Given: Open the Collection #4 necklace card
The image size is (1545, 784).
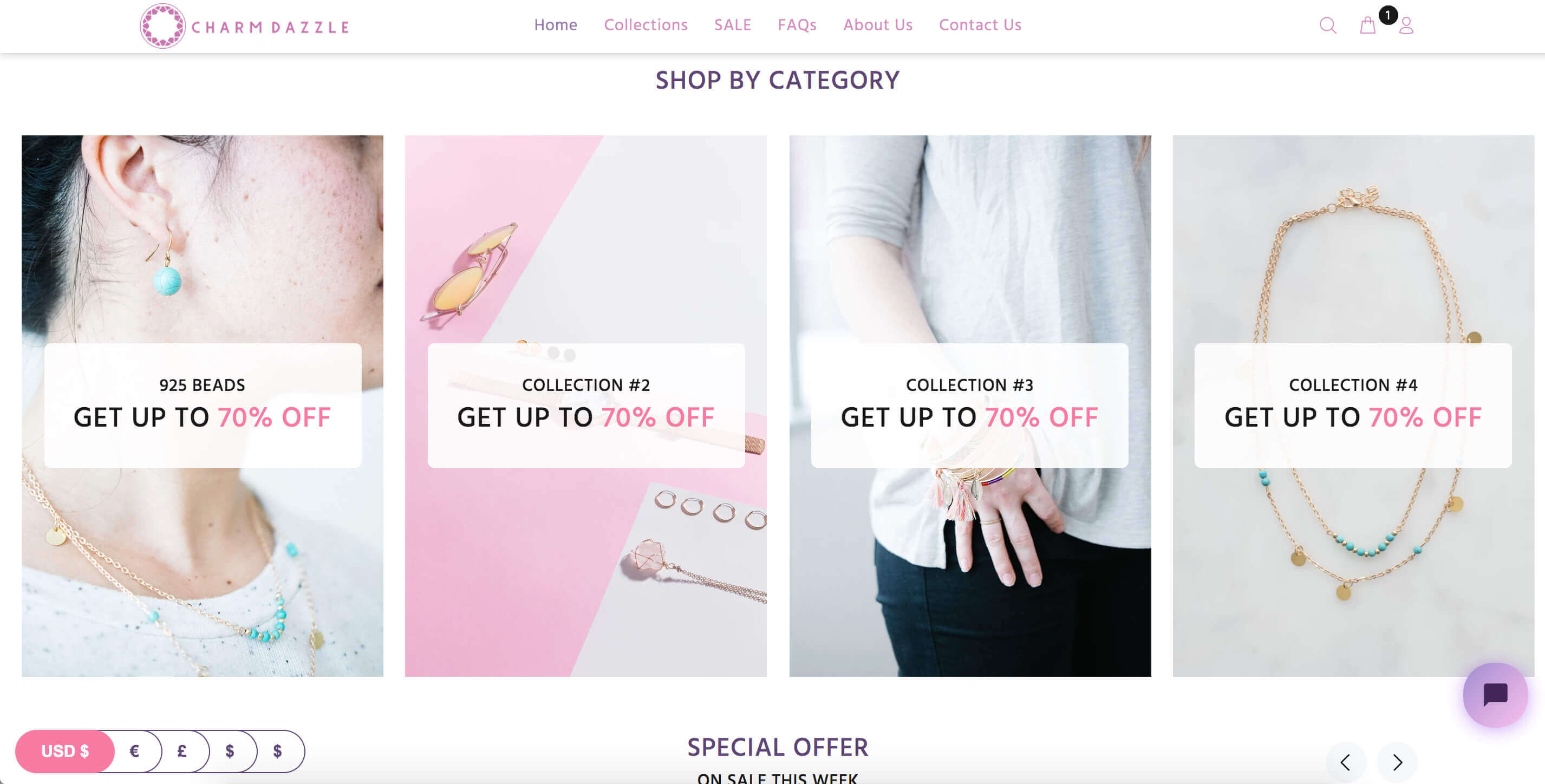Looking at the screenshot, I should pyautogui.click(x=1353, y=406).
